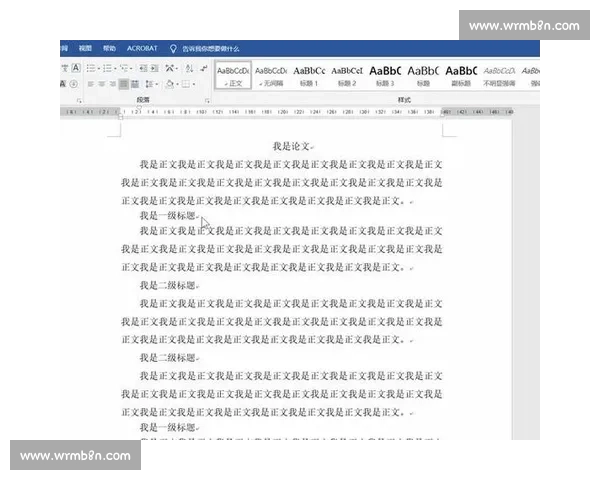Screen dimensions: 600x480
Task: Expand the multilevel list dropdown arrow
Action: [131, 69]
